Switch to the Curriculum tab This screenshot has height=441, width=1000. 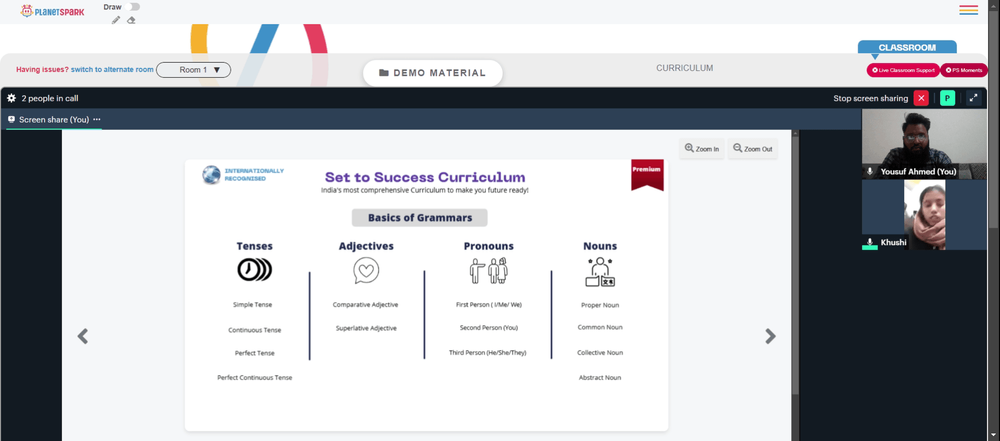click(684, 68)
